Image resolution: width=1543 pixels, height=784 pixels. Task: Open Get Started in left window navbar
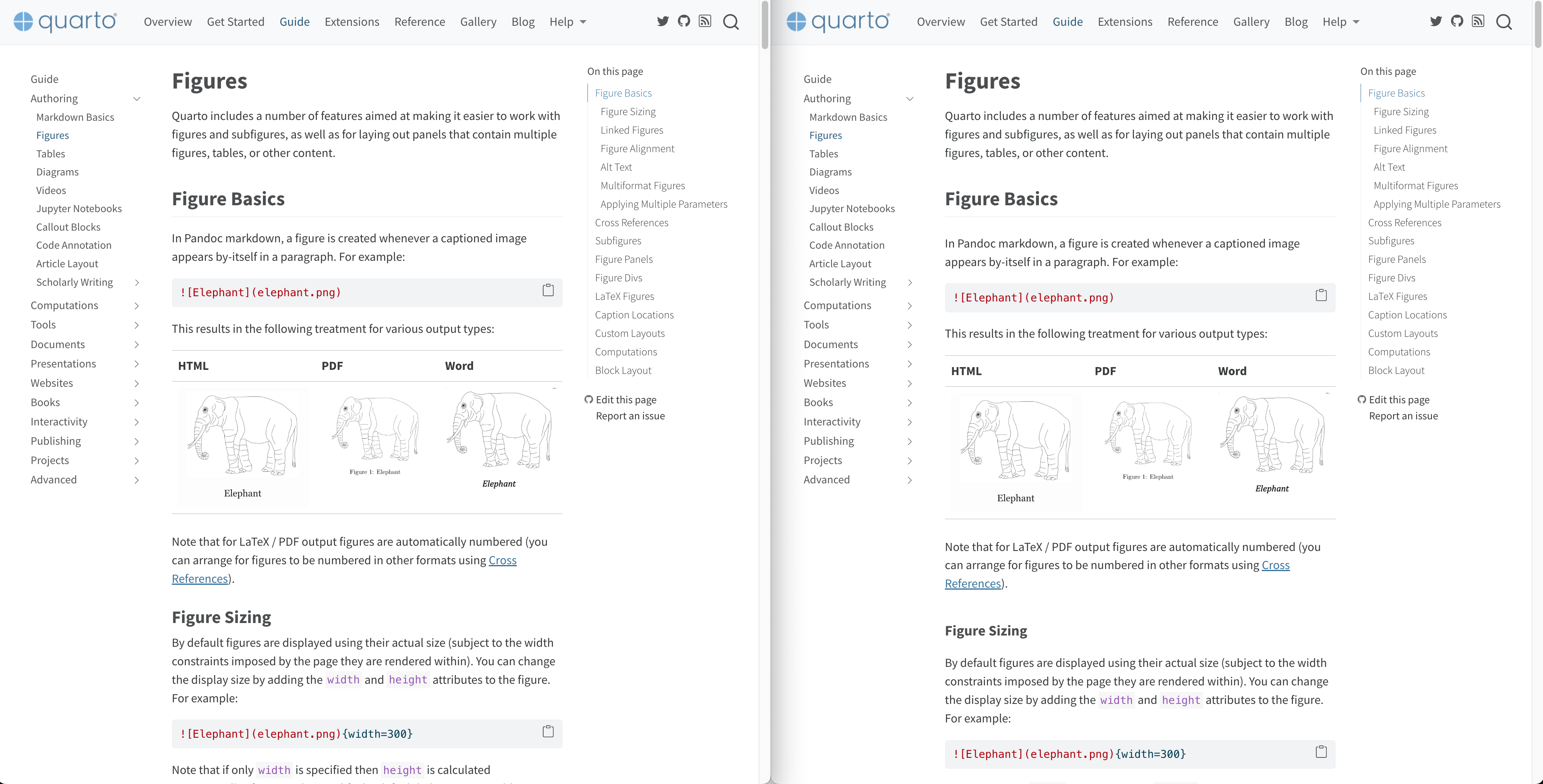click(x=236, y=22)
